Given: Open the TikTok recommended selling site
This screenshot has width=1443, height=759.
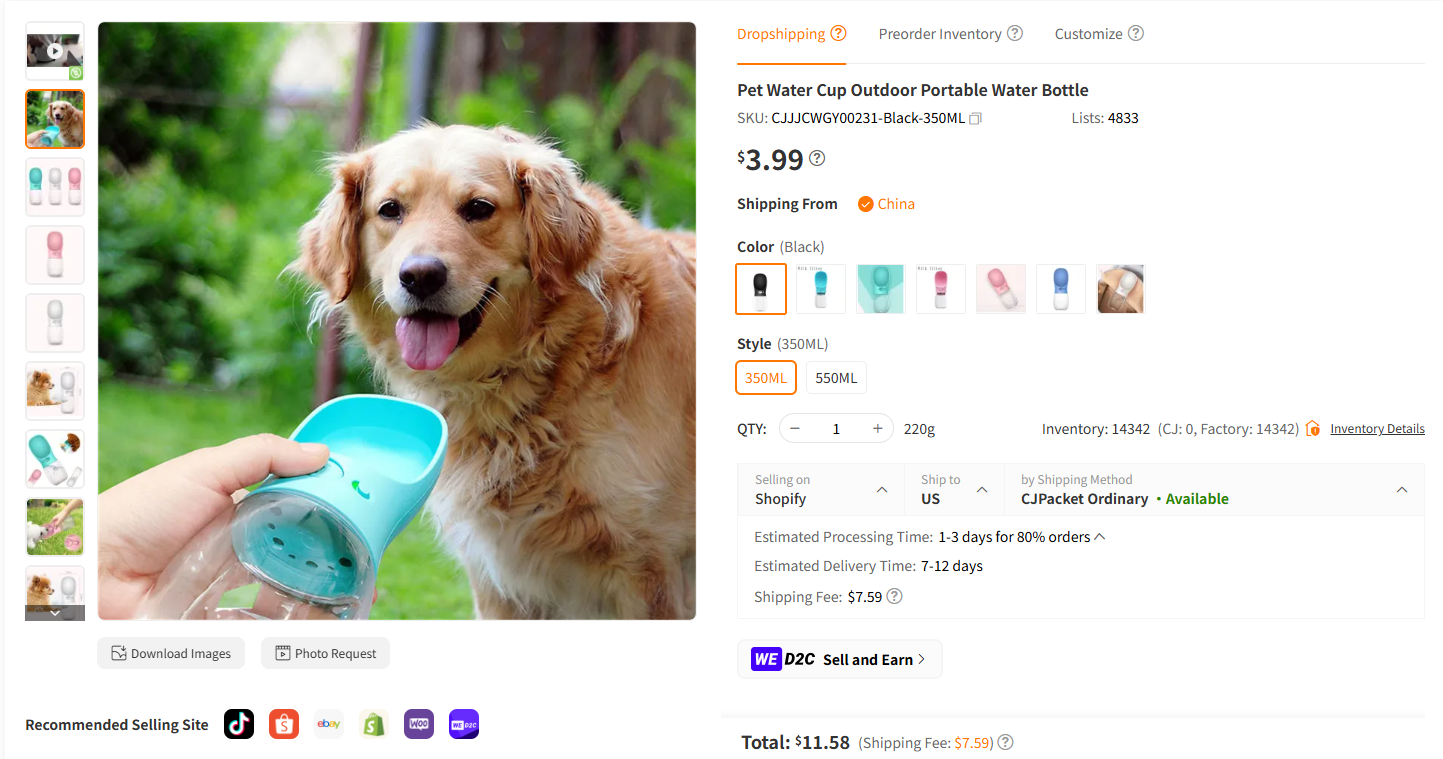Looking at the screenshot, I should tap(238, 723).
